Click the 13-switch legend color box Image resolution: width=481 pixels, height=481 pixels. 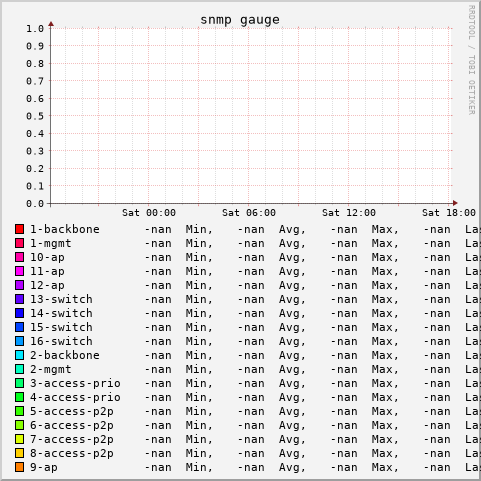click(x=19, y=299)
